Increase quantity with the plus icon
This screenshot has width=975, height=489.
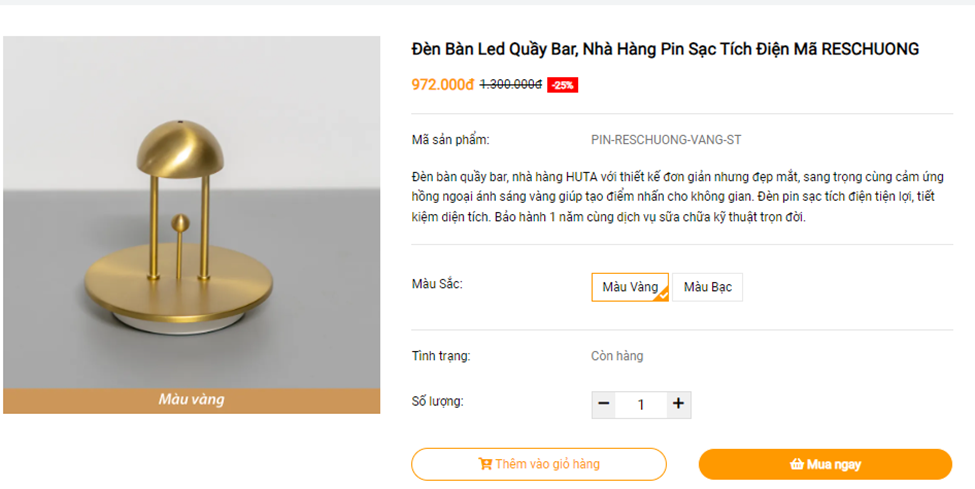678,404
